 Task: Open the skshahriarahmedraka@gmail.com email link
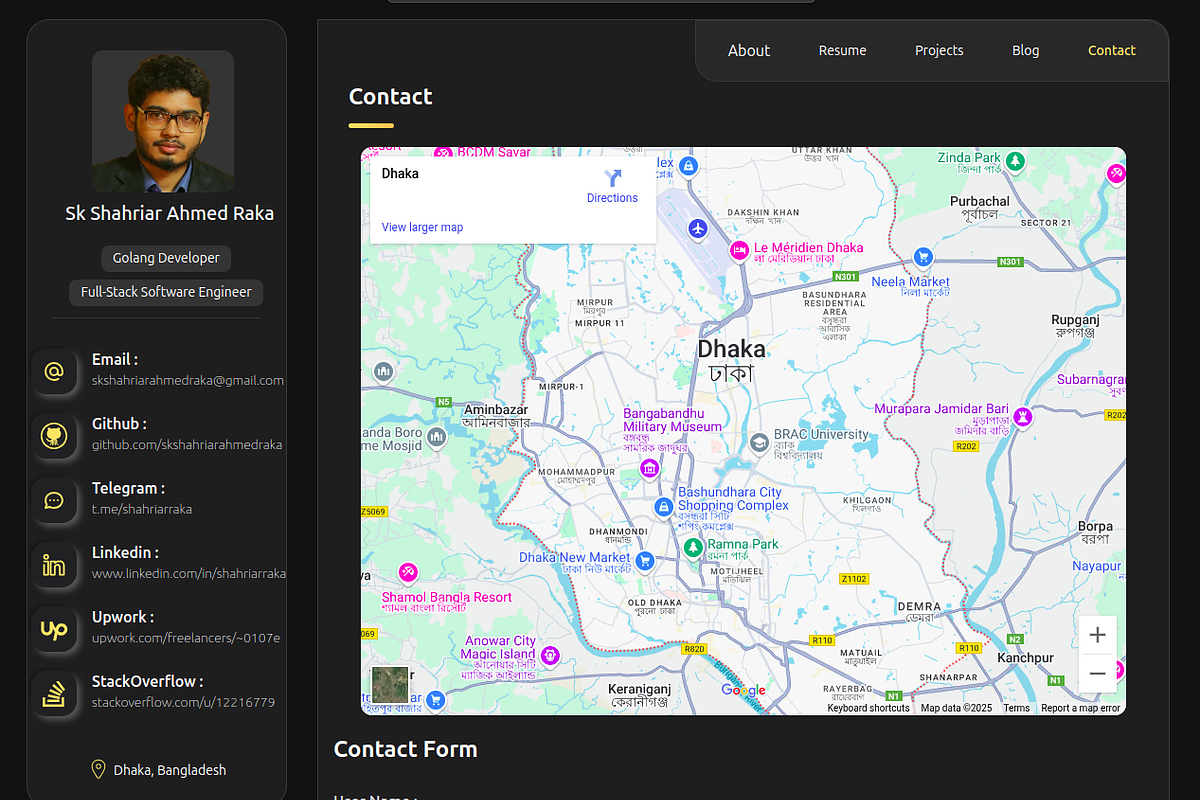[x=188, y=380]
